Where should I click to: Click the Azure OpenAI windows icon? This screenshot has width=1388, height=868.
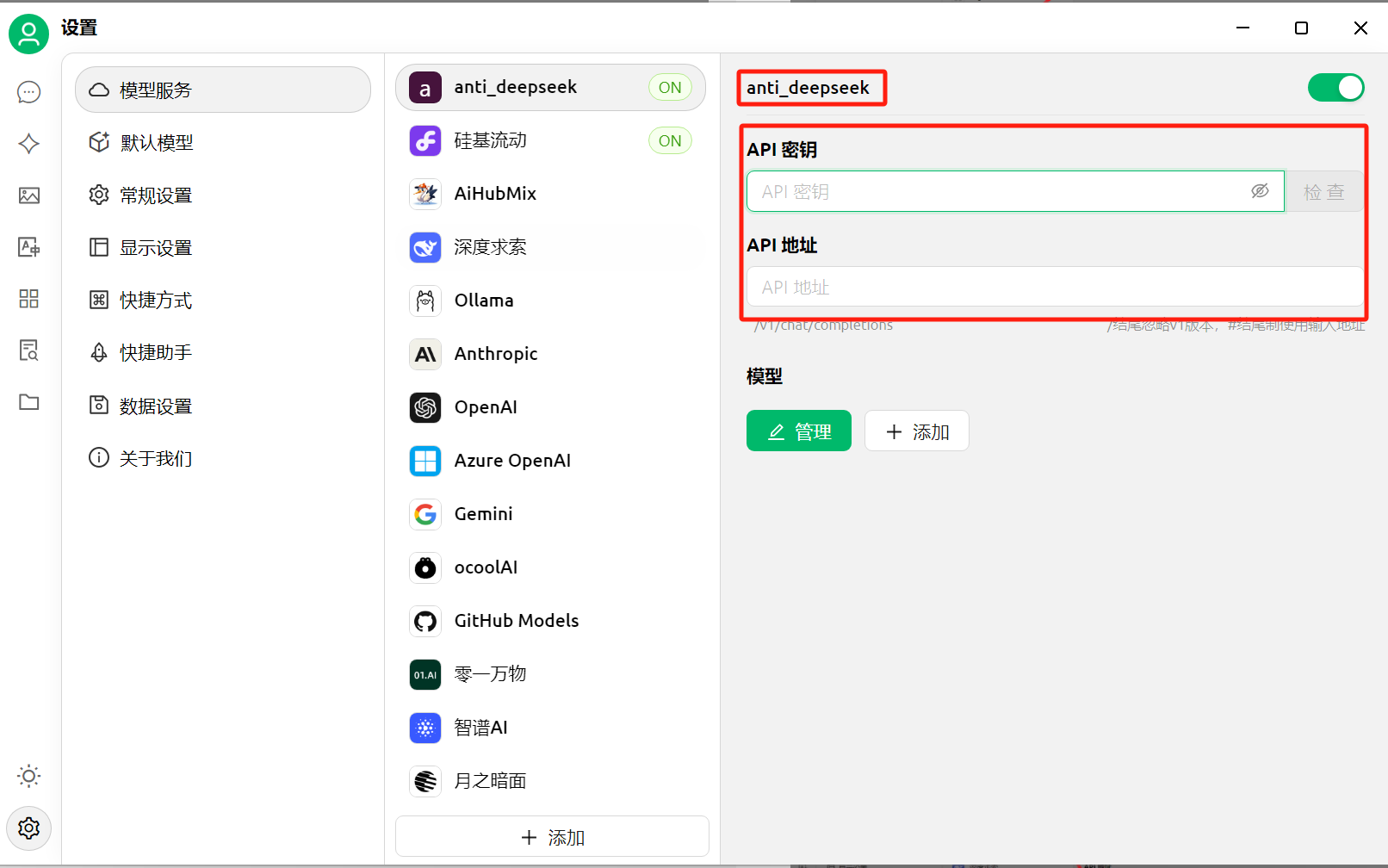coord(425,461)
